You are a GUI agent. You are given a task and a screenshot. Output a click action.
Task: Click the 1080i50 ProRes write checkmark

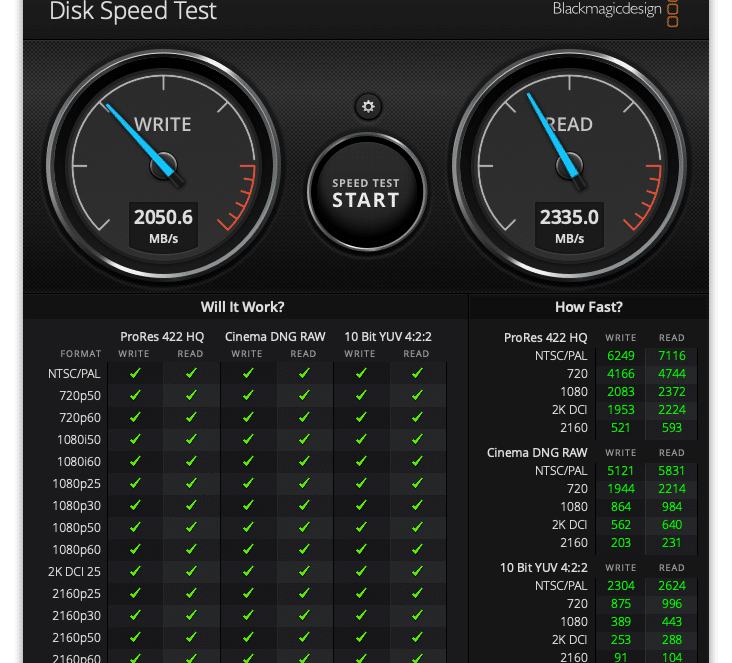pos(135,439)
